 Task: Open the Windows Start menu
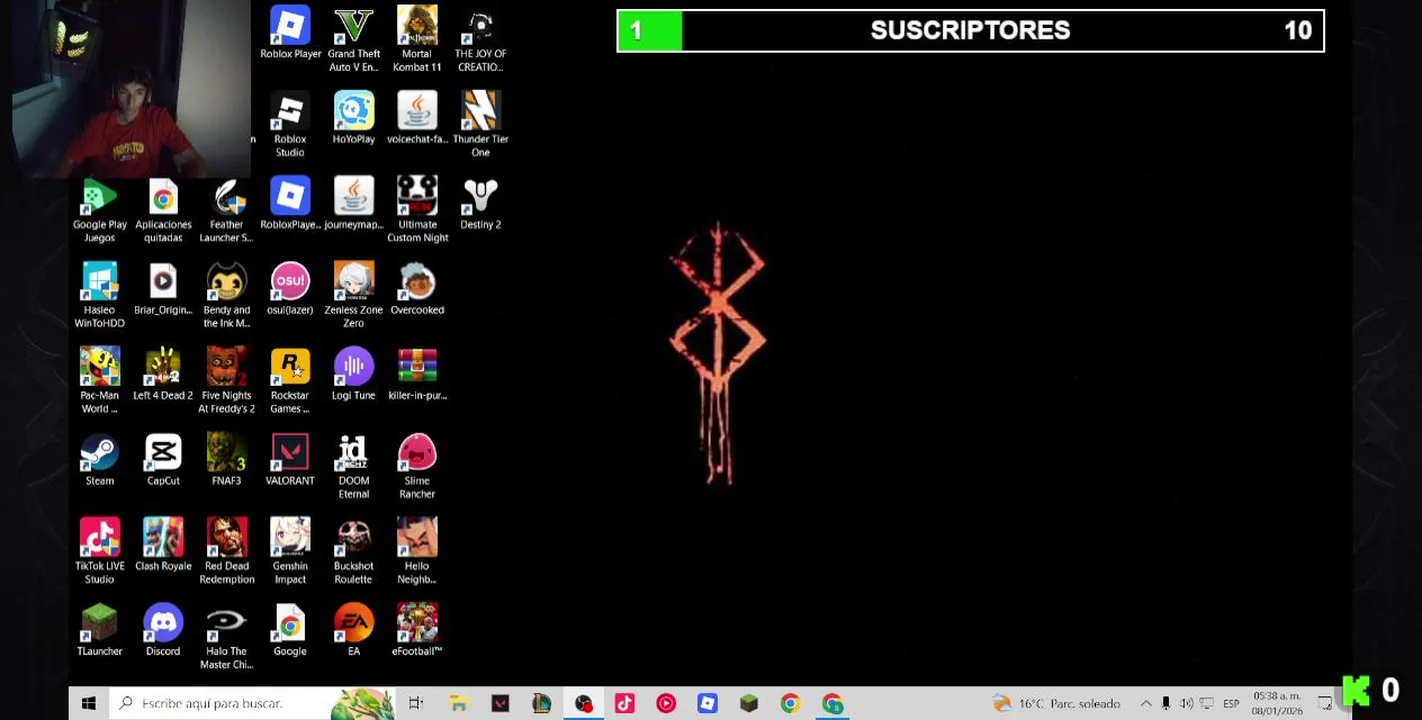coord(88,703)
